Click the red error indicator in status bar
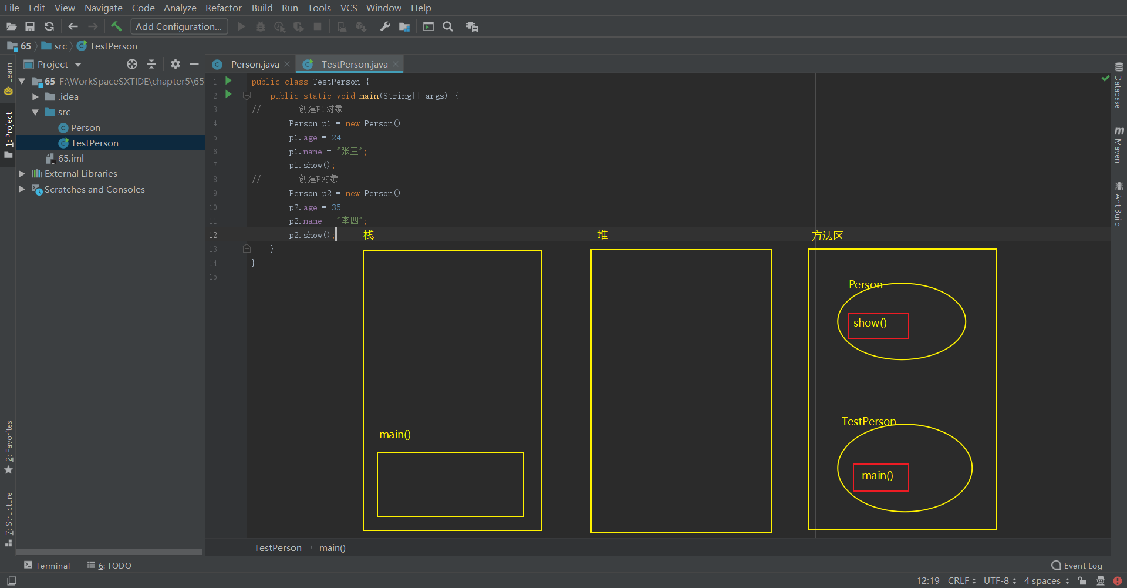The height and width of the screenshot is (588, 1127). coord(1117,580)
